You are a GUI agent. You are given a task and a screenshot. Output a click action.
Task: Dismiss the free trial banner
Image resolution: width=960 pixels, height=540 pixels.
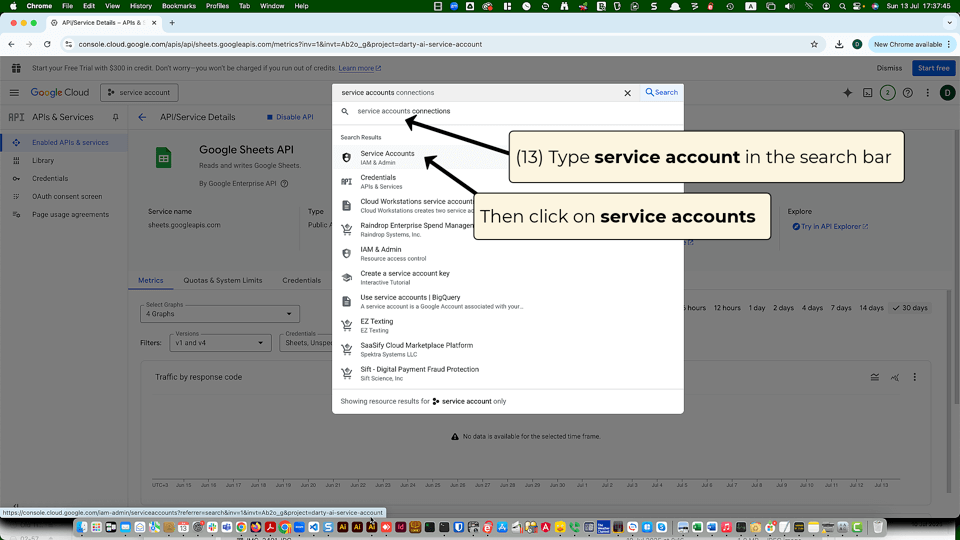(x=889, y=68)
